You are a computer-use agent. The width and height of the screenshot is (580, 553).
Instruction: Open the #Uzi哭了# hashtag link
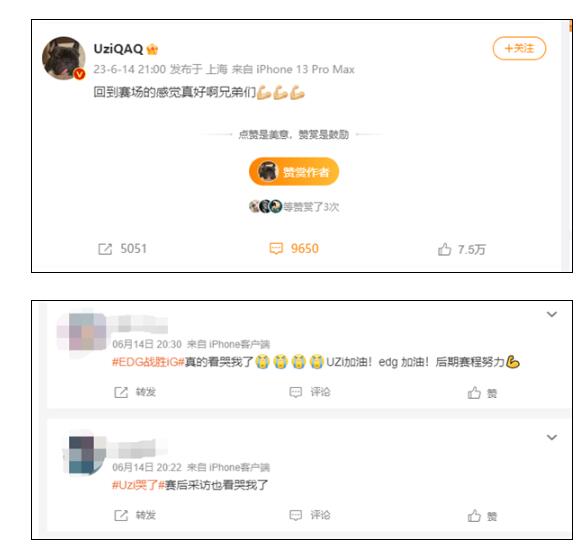click(138, 485)
